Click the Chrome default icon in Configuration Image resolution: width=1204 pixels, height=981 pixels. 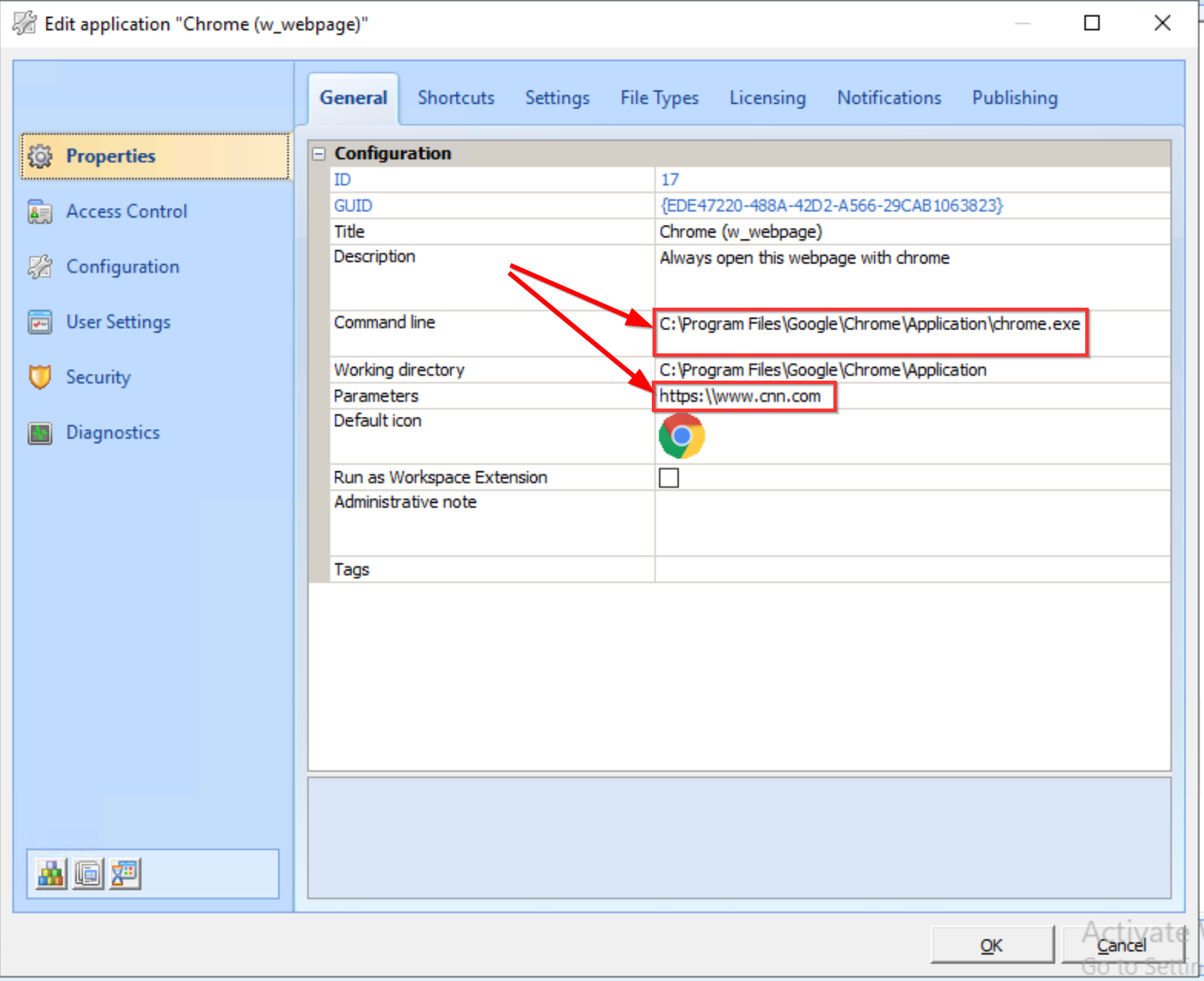point(680,435)
